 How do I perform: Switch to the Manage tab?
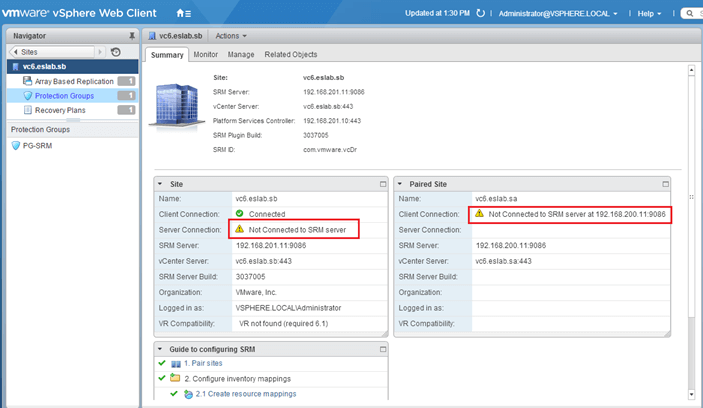241,54
